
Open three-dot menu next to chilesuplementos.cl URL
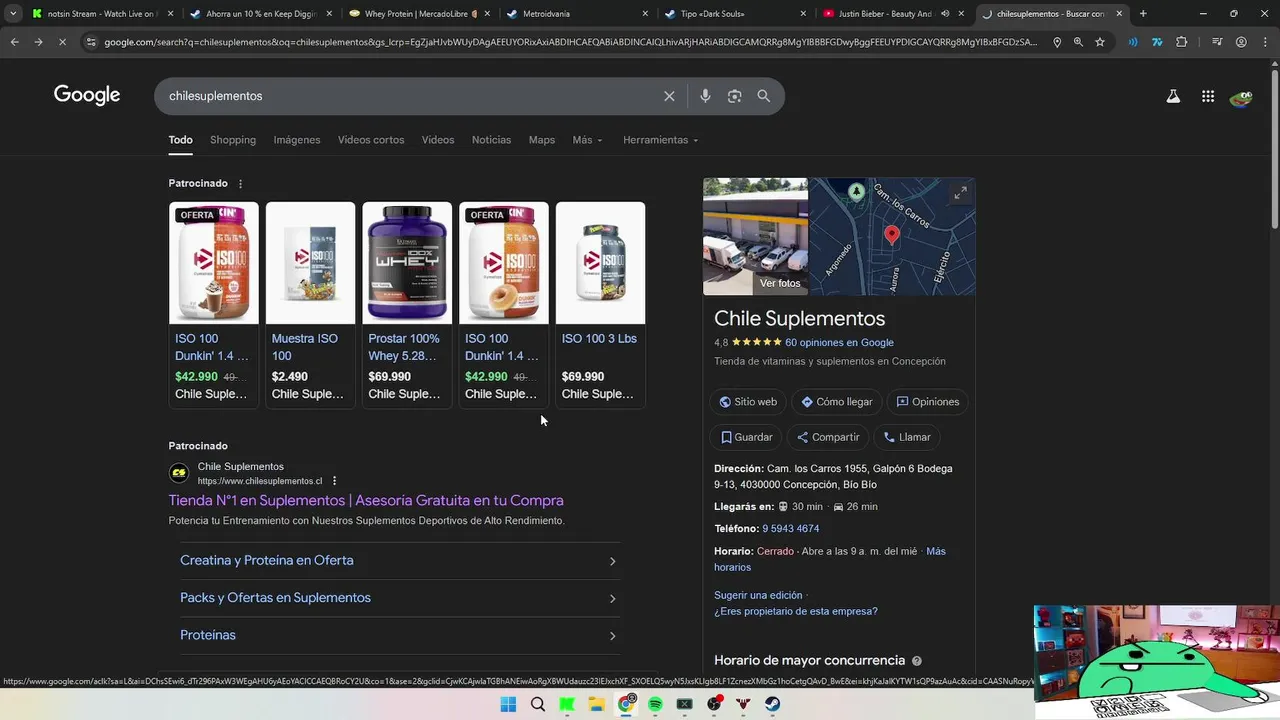pyautogui.click(x=335, y=481)
